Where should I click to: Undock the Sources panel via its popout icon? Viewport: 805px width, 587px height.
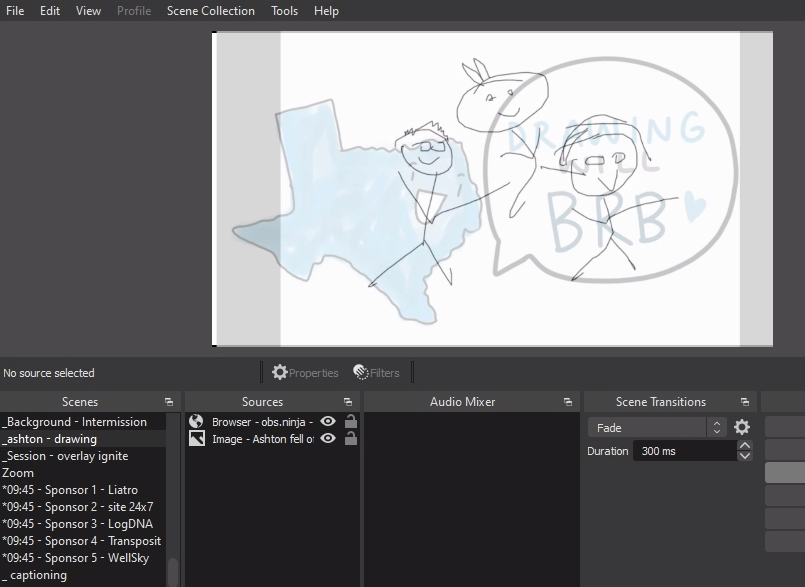(348, 402)
